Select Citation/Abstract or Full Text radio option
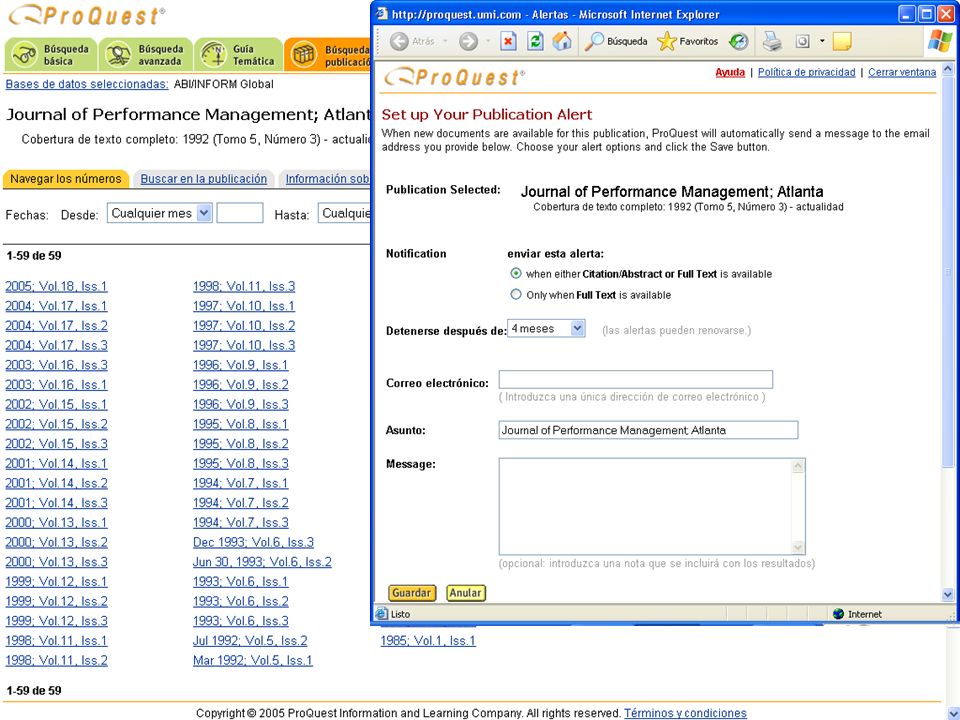The image size is (960, 720). point(516,273)
